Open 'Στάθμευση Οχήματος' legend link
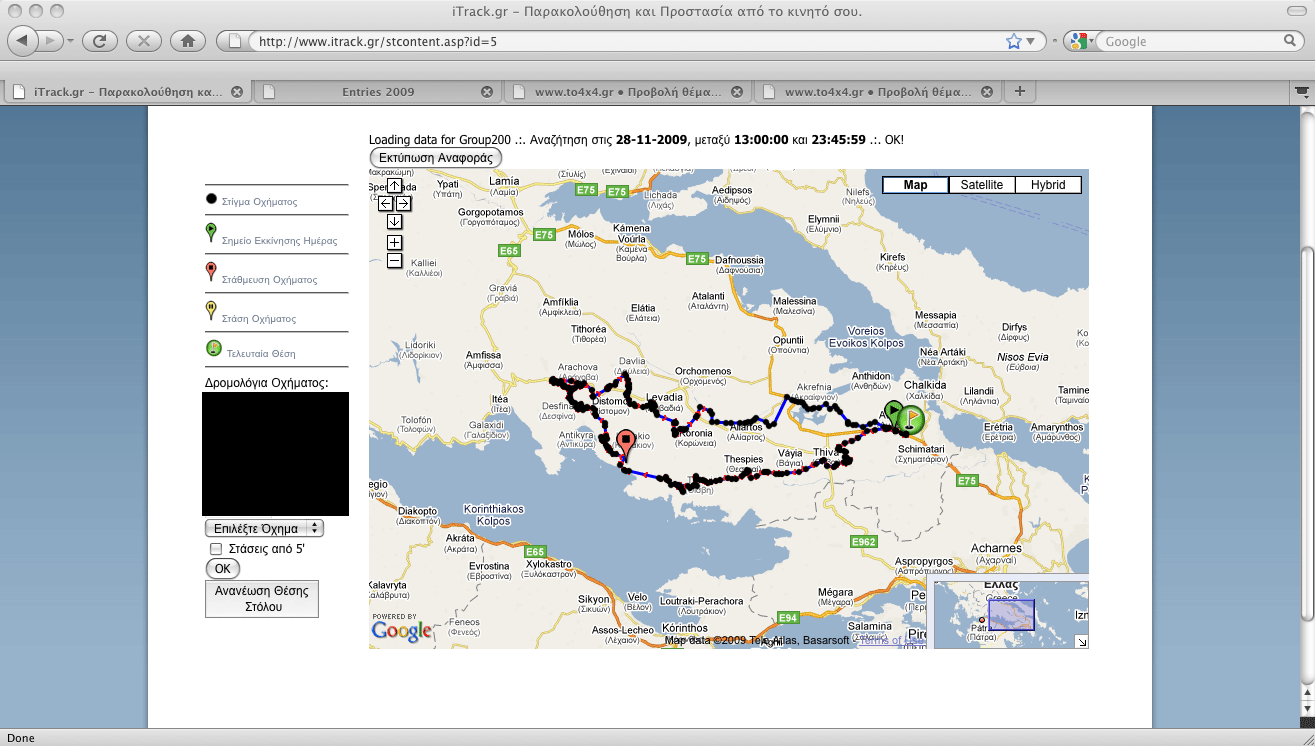Screen dimensions: 1315x746 tap(269, 280)
